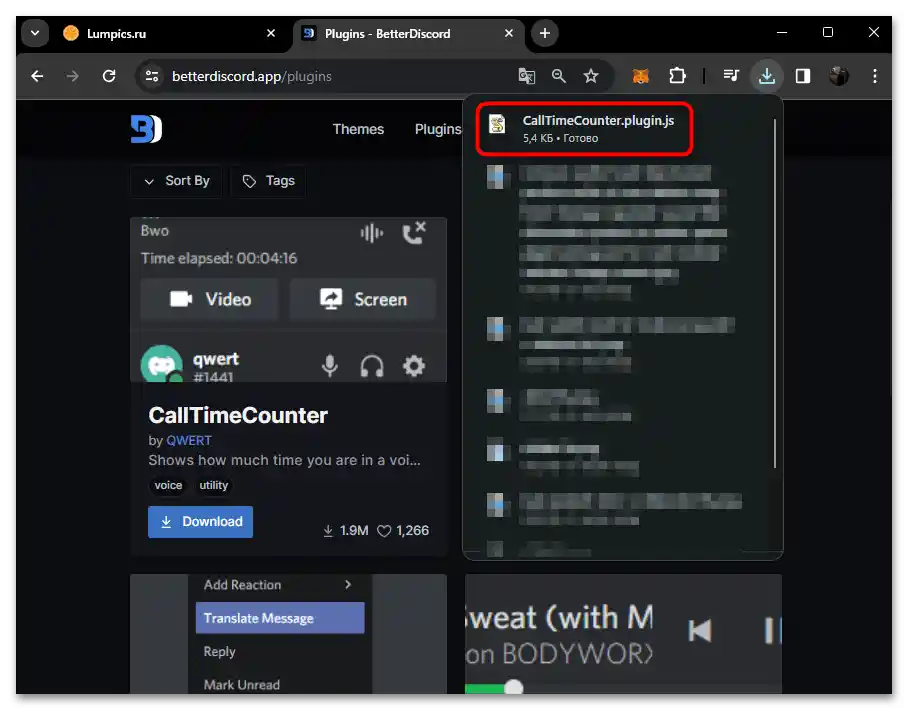908x710 pixels.
Task: Open downloaded CallTimeCounter.plugin.js file
Action: point(584,129)
